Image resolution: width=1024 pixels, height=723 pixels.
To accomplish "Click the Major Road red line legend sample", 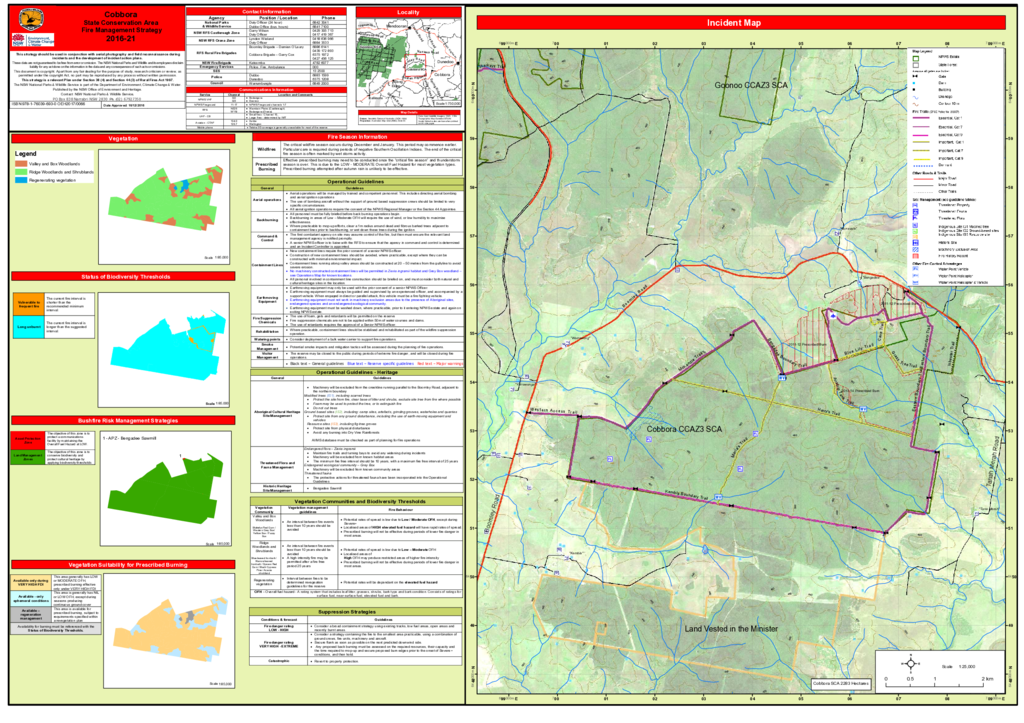I will coord(923,179).
